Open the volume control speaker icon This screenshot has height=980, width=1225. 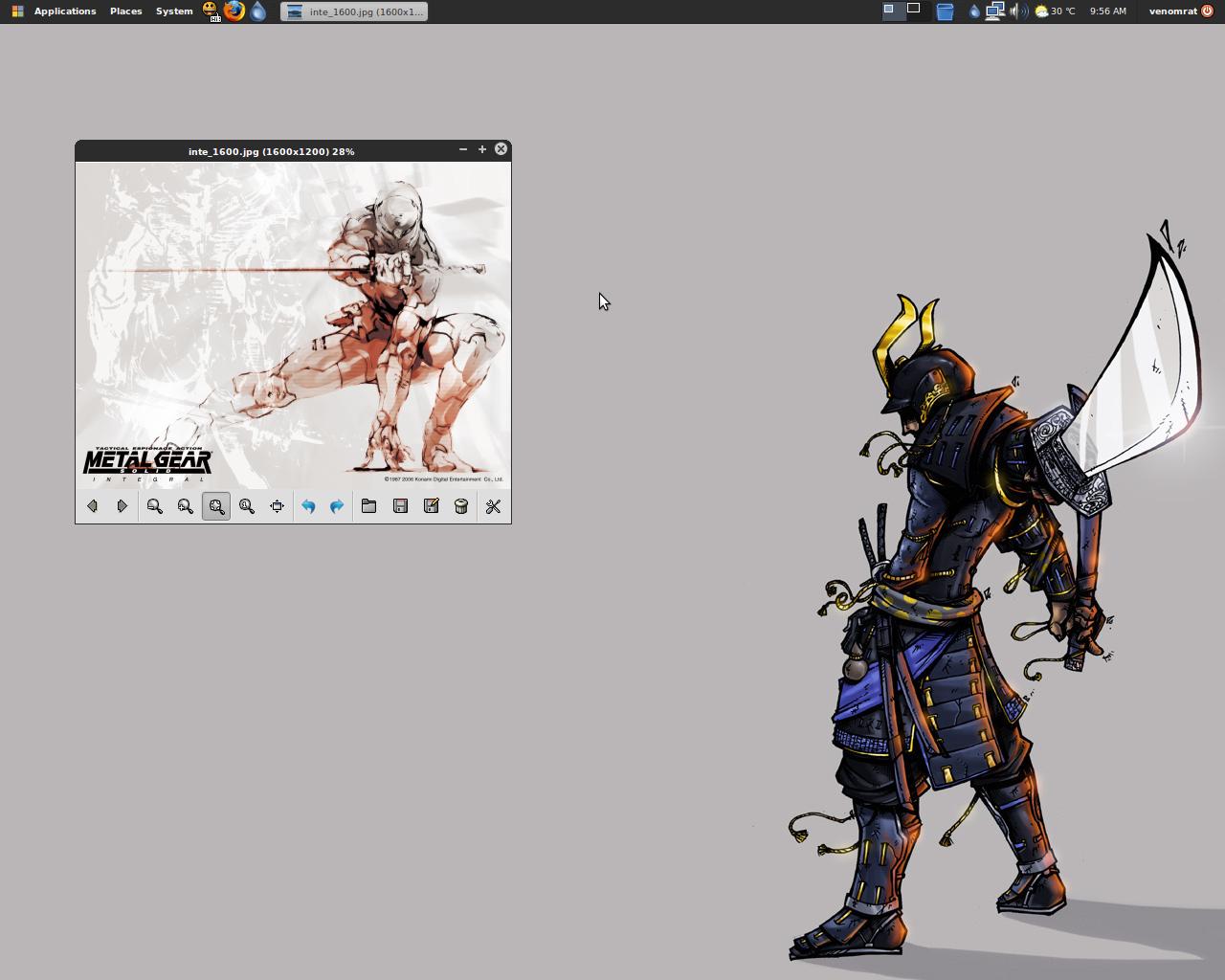click(1018, 11)
